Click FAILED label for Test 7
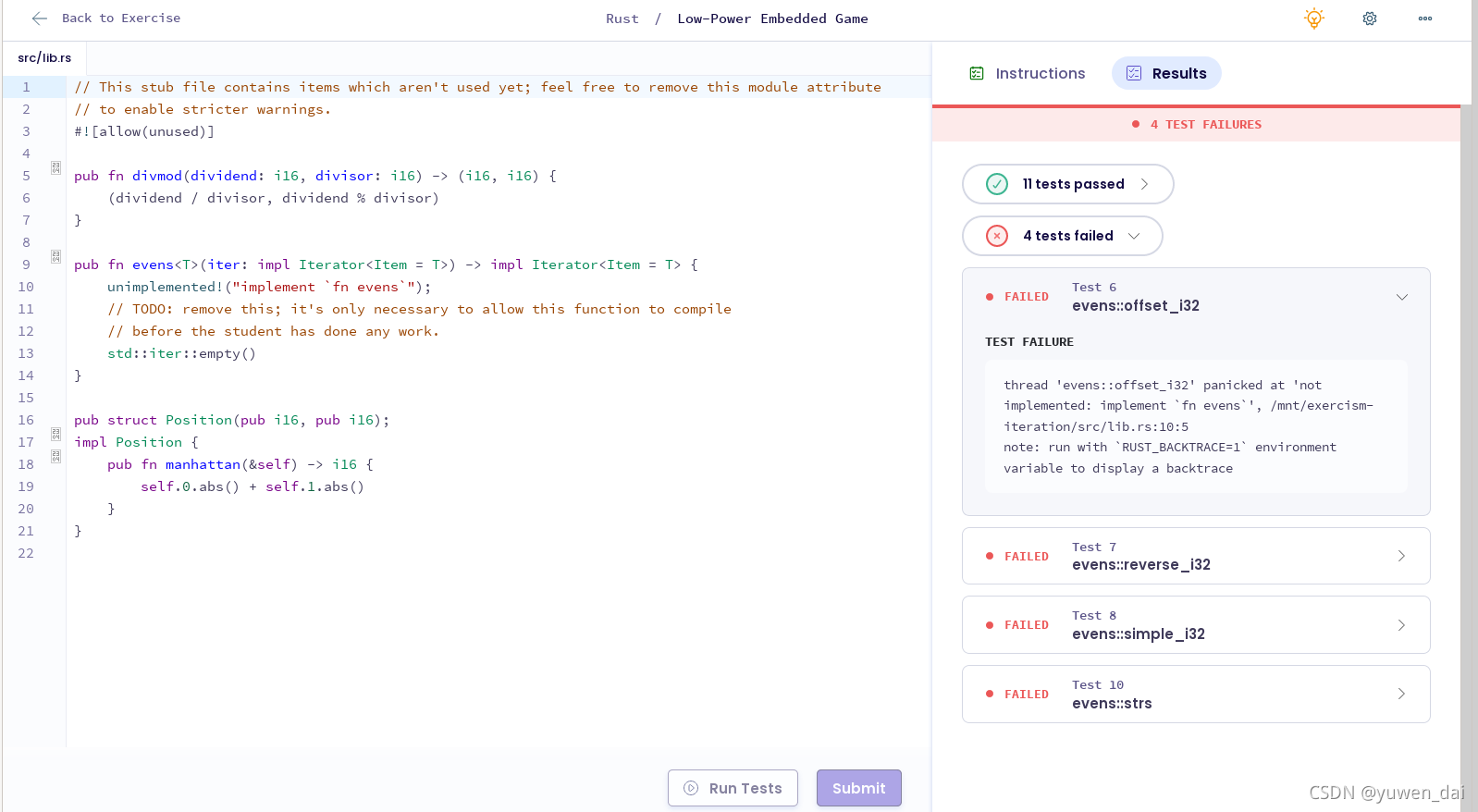 (x=1027, y=557)
